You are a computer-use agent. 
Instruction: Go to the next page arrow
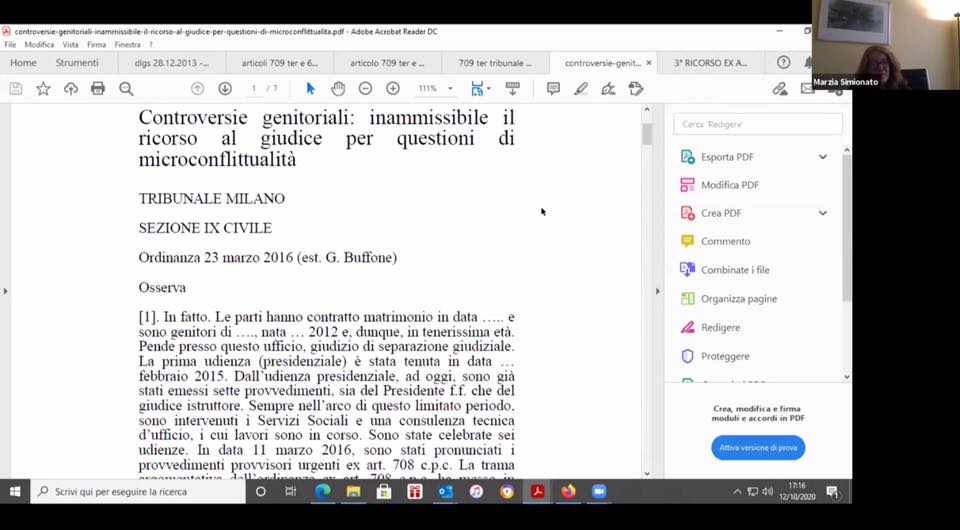pyautogui.click(x=225, y=89)
